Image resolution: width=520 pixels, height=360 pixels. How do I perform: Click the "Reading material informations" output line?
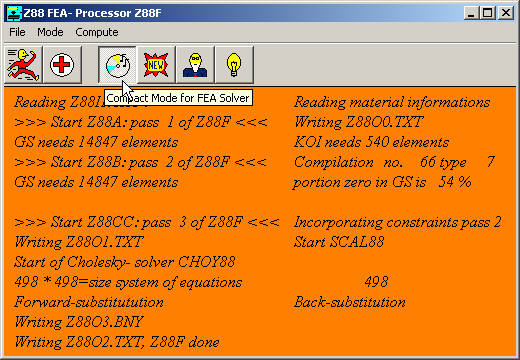pos(392,102)
